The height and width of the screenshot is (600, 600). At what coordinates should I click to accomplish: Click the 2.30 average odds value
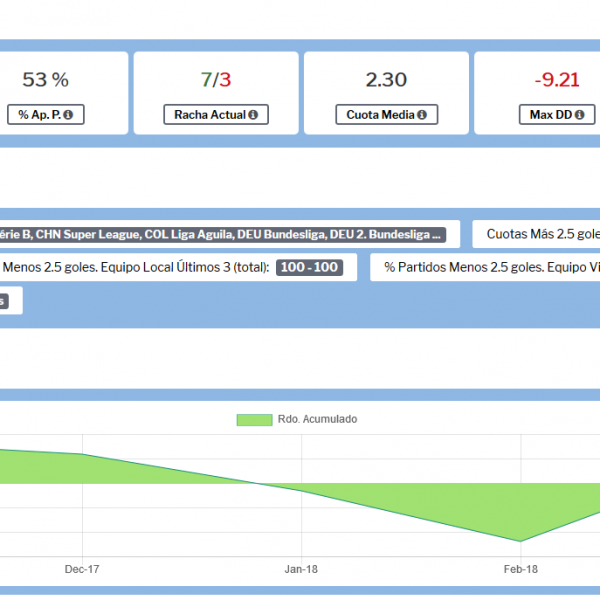386,80
